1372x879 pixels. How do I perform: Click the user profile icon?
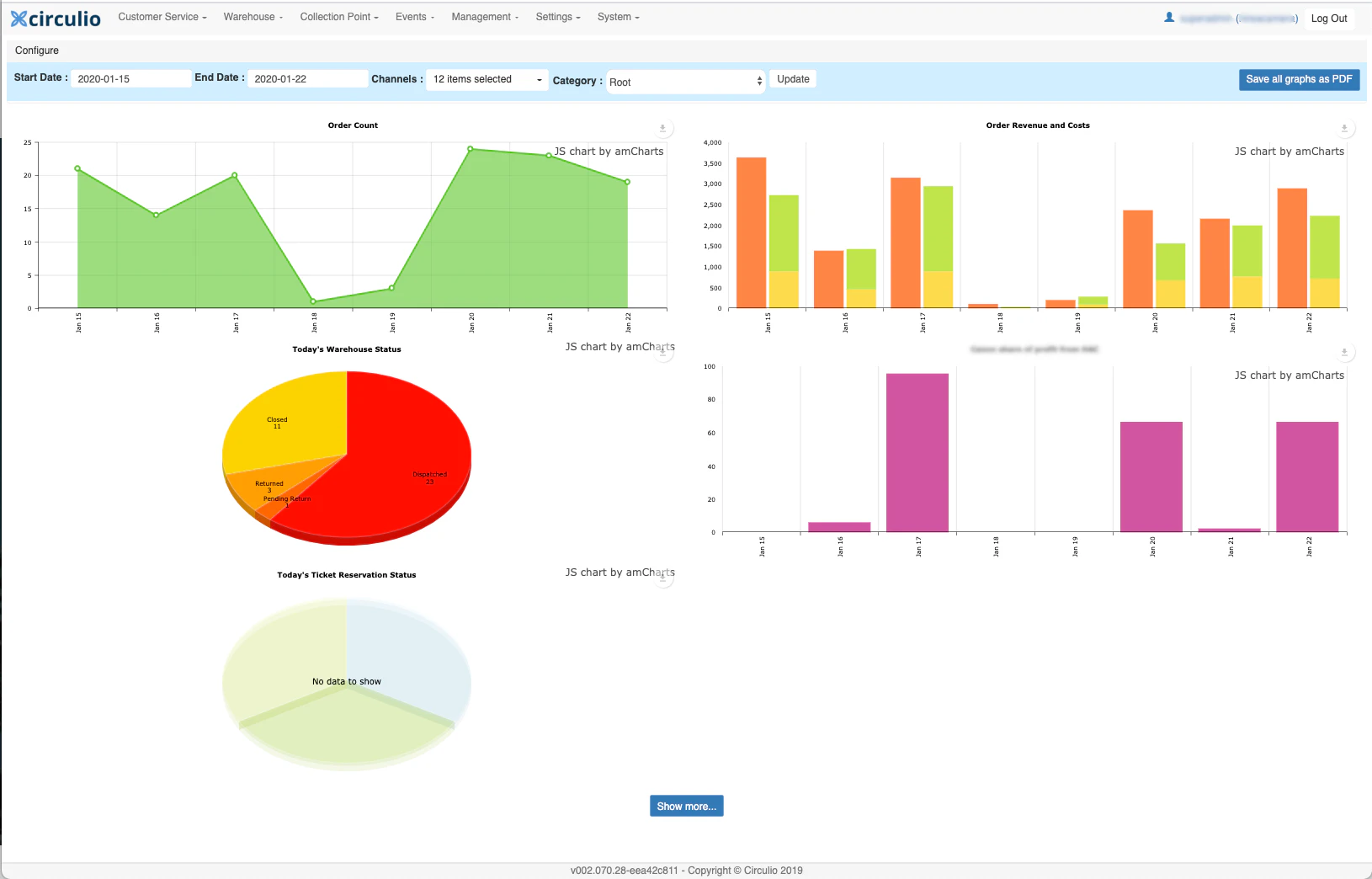coord(1170,17)
